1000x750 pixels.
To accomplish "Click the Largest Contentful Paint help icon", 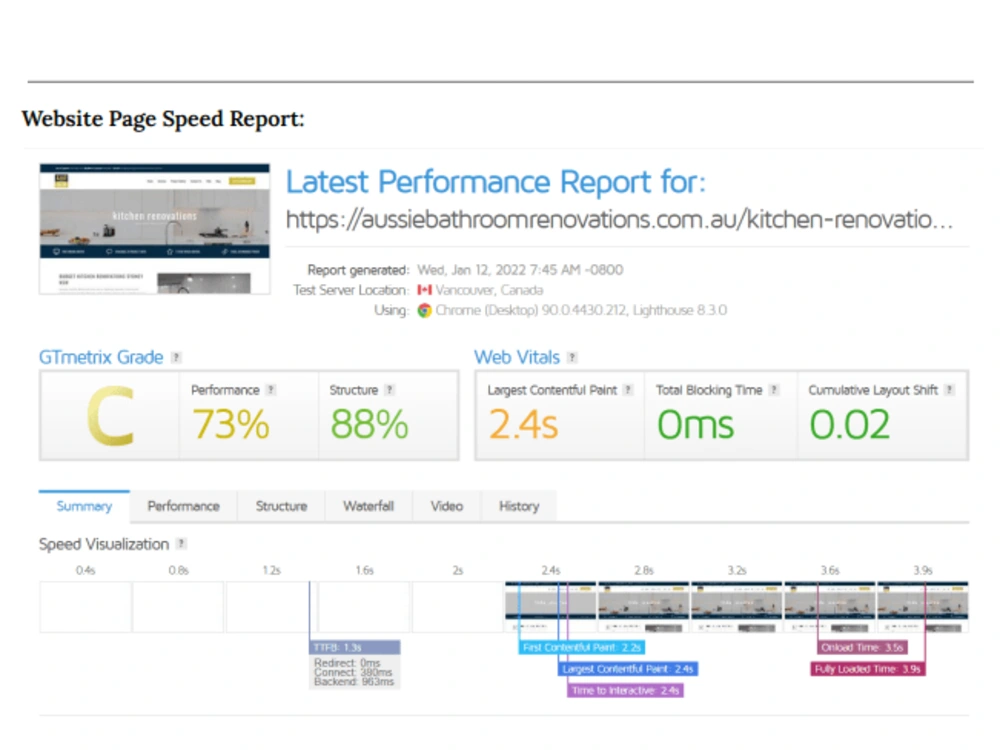I will 628,390.
